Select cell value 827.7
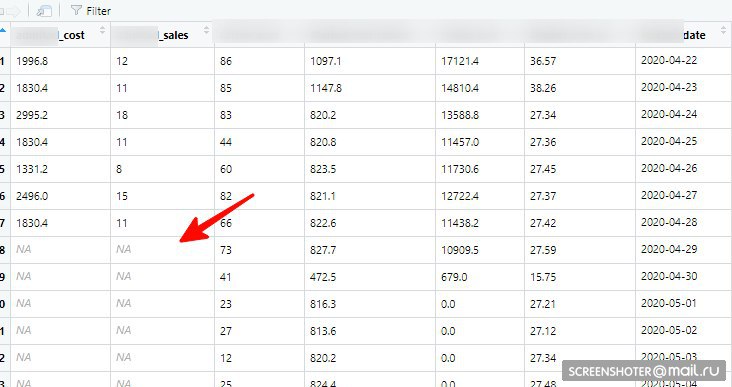Screen dimensions: 732x387 tap(323, 251)
